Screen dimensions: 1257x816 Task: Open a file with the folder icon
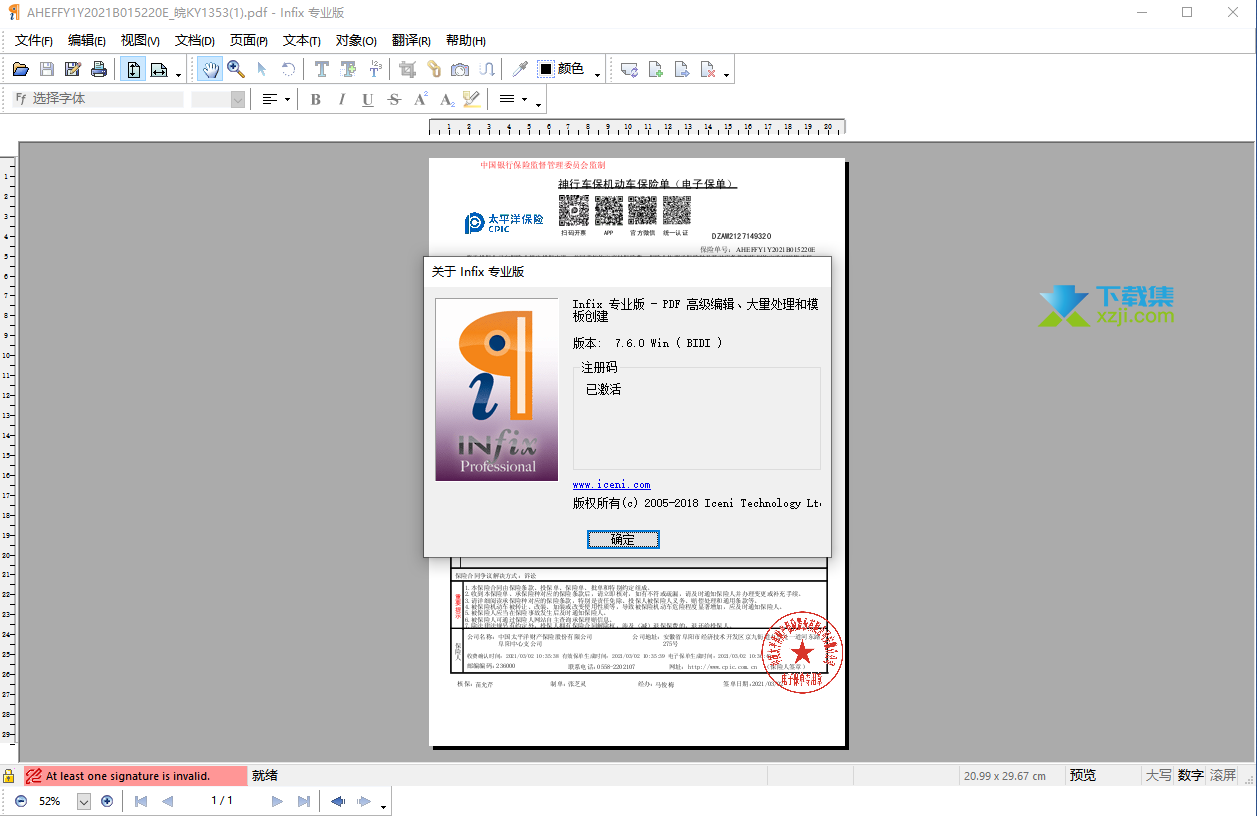[20, 69]
